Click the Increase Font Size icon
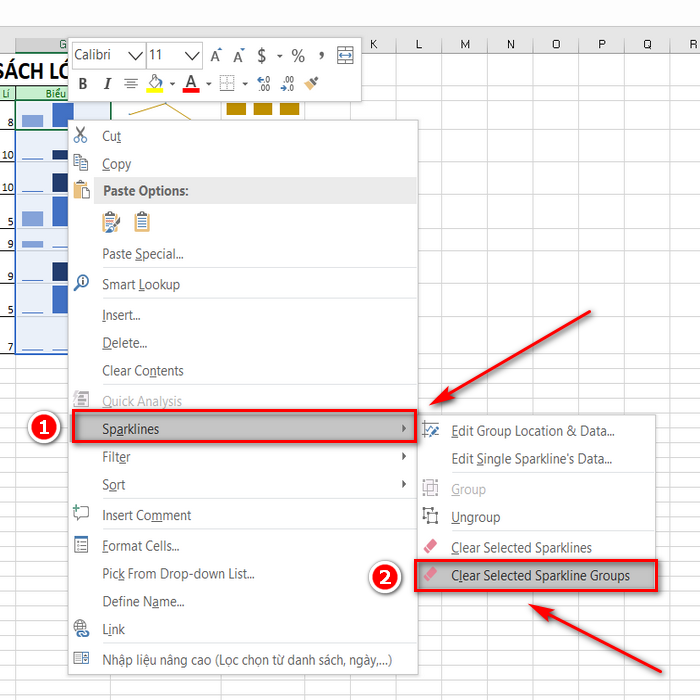Viewport: 700px width, 700px height. (216, 55)
